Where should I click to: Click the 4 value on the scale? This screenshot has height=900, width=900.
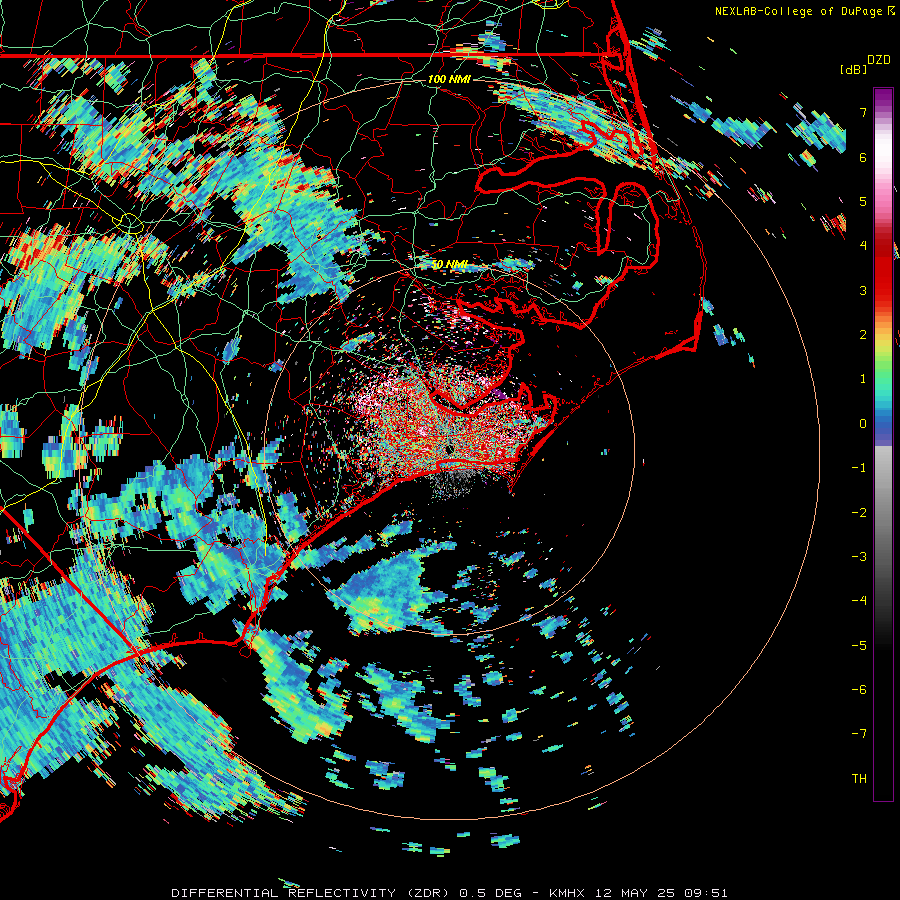(x=863, y=246)
